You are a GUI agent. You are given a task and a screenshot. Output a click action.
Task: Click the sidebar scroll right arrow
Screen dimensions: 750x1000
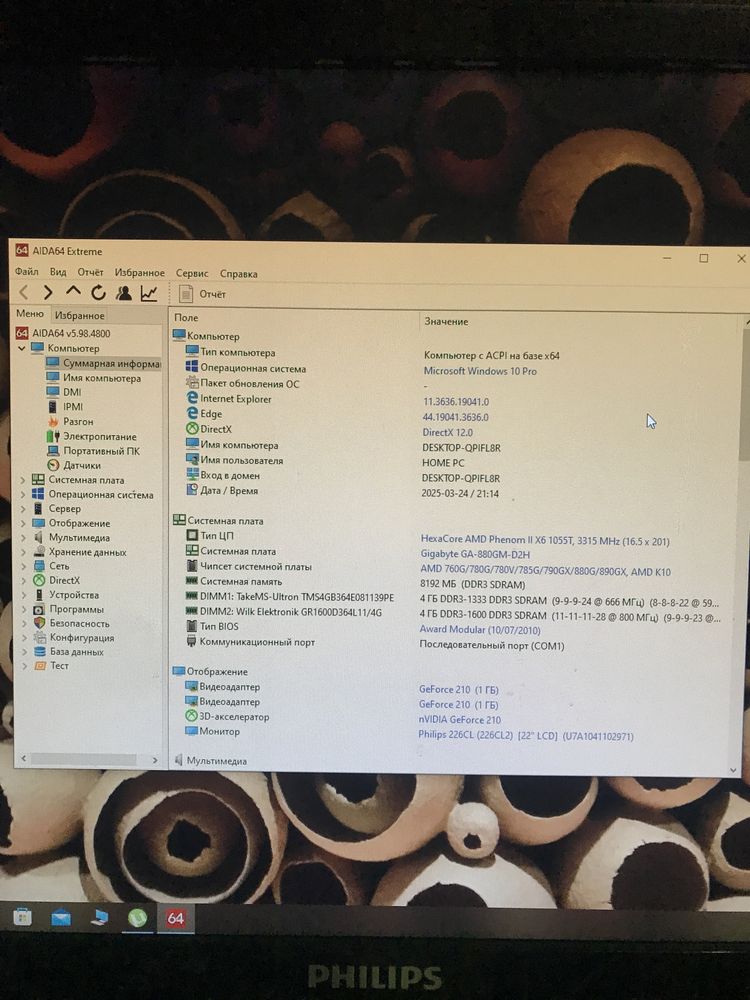tap(154, 760)
